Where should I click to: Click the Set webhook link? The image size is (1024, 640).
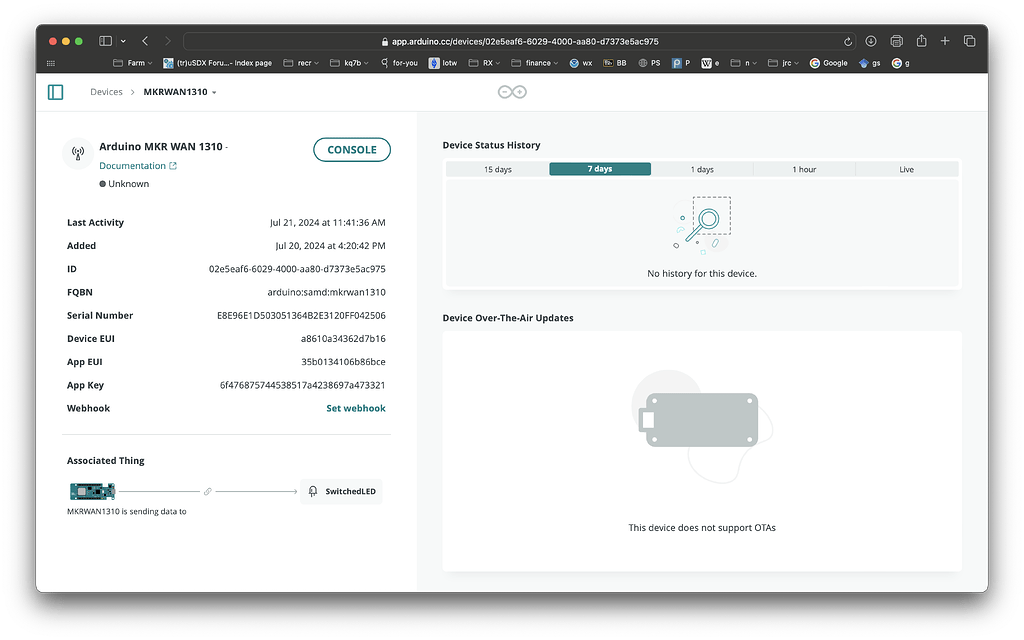point(356,408)
